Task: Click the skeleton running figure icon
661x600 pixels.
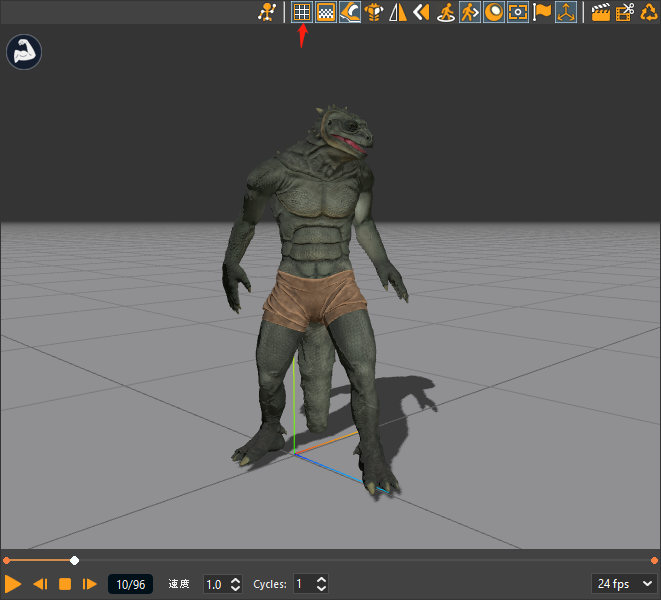Action: pyautogui.click(x=266, y=12)
